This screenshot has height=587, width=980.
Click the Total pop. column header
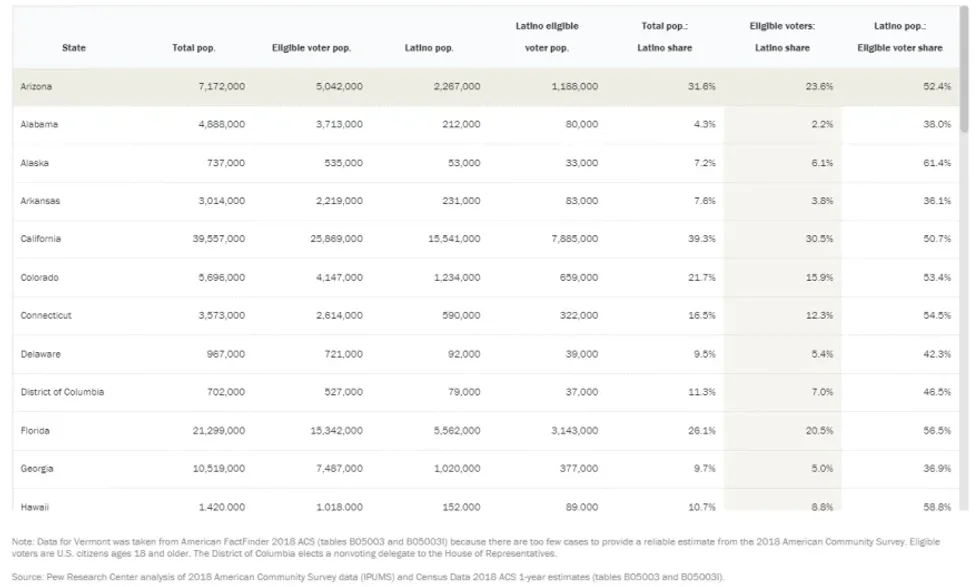(x=193, y=48)
